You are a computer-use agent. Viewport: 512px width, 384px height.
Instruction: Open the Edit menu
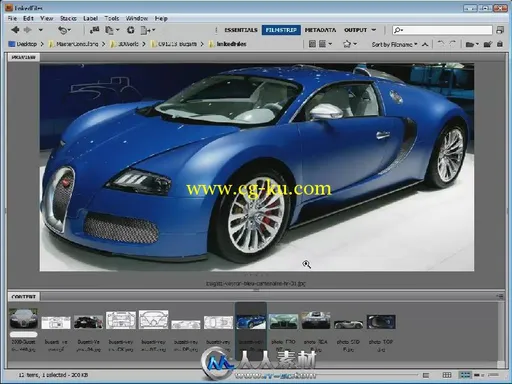click(x=28, y=18)
